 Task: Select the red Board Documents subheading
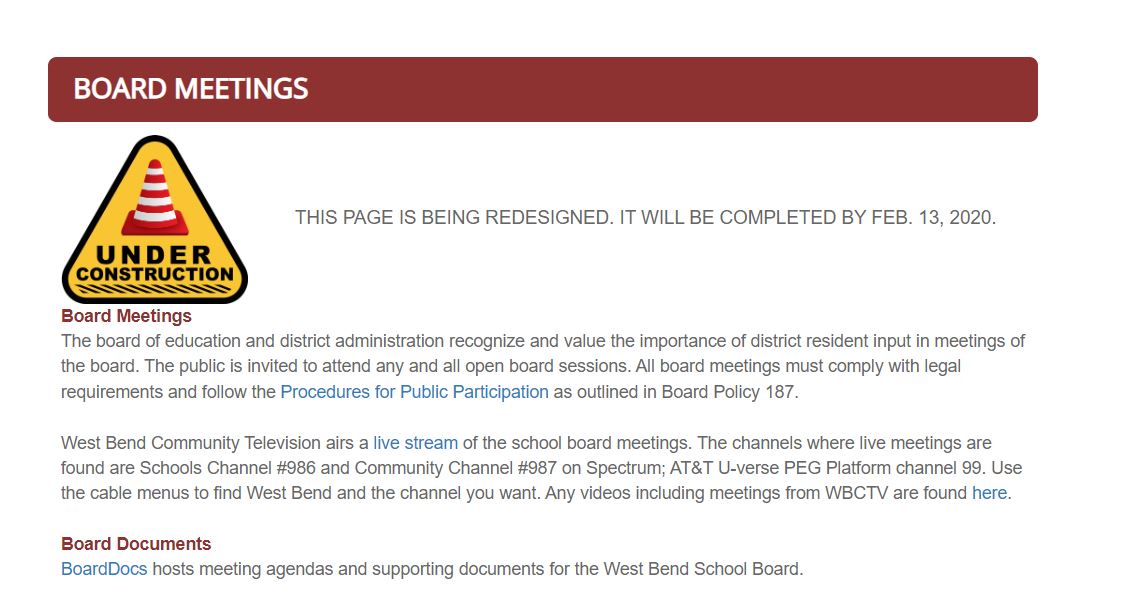coord(136,543)
